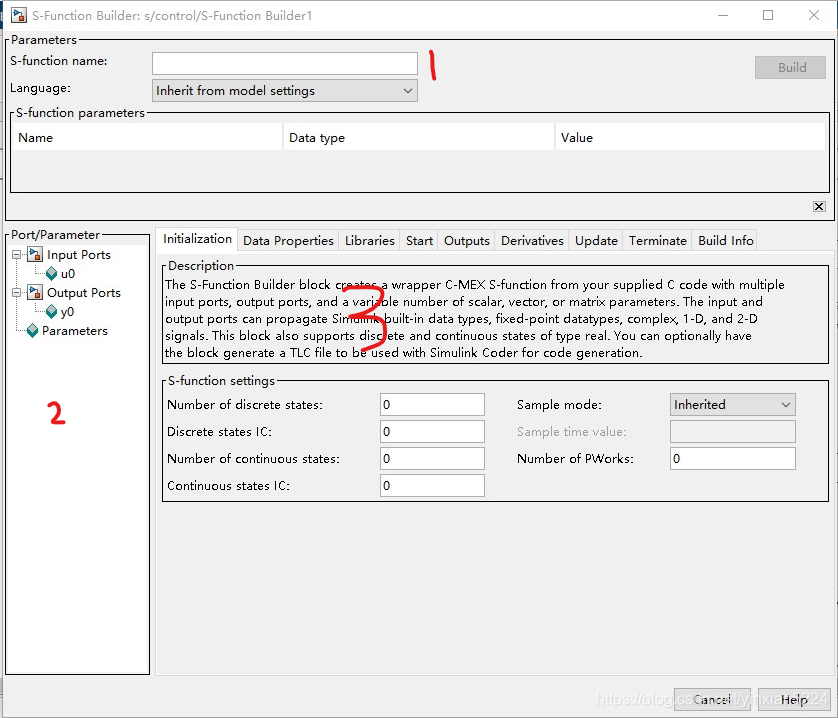Click the X icon above the Initialization tab
This screenshot has width=838, height=718.
pos(819,206)
